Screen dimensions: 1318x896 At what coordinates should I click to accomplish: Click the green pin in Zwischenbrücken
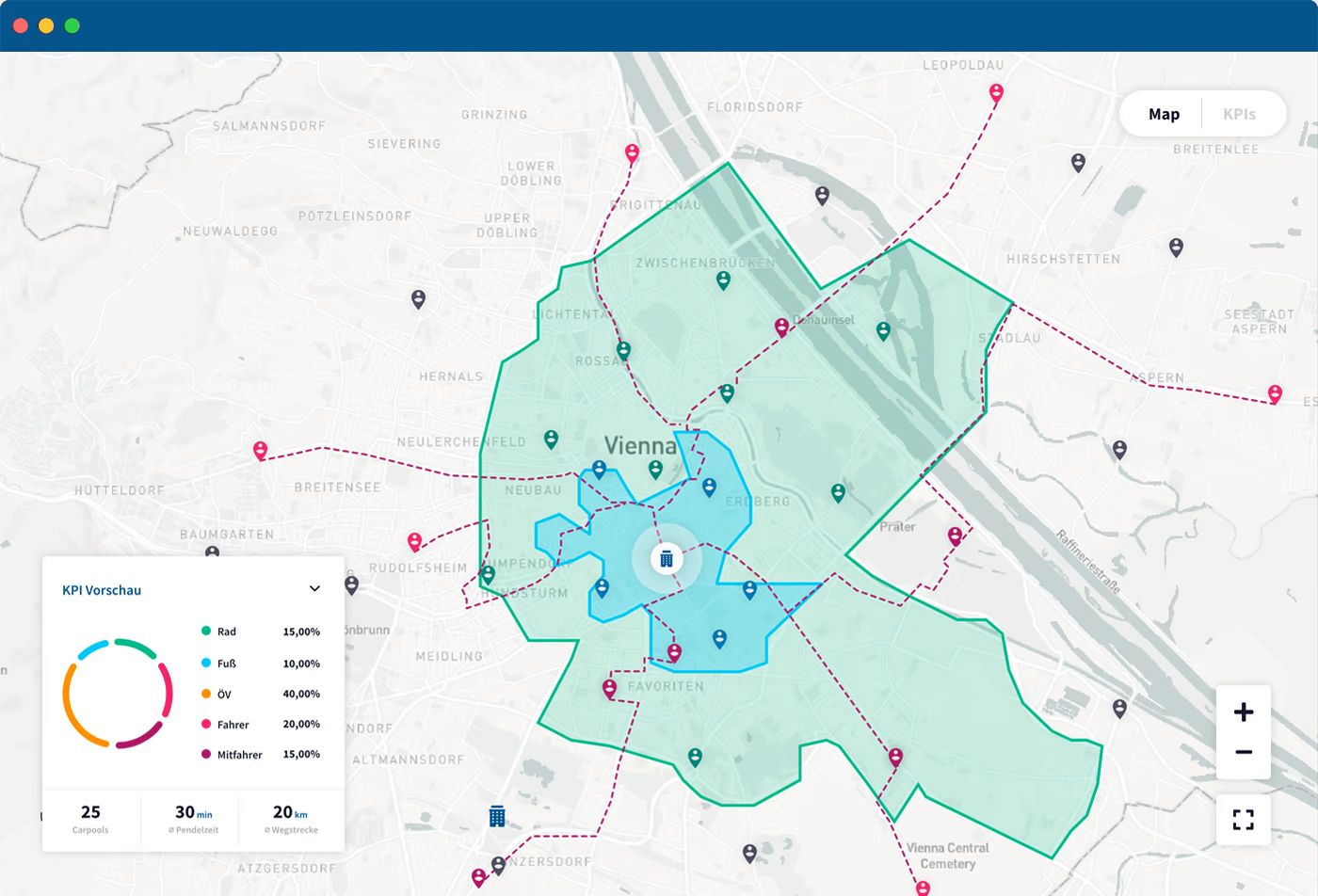(723, 280)
